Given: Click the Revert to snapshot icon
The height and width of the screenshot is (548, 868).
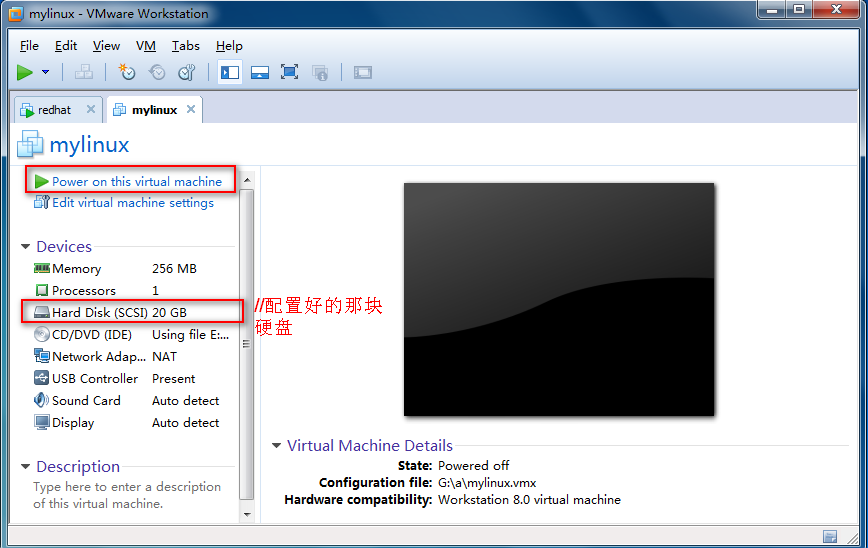Looking at the screenshot, I should tap(157, 72).
